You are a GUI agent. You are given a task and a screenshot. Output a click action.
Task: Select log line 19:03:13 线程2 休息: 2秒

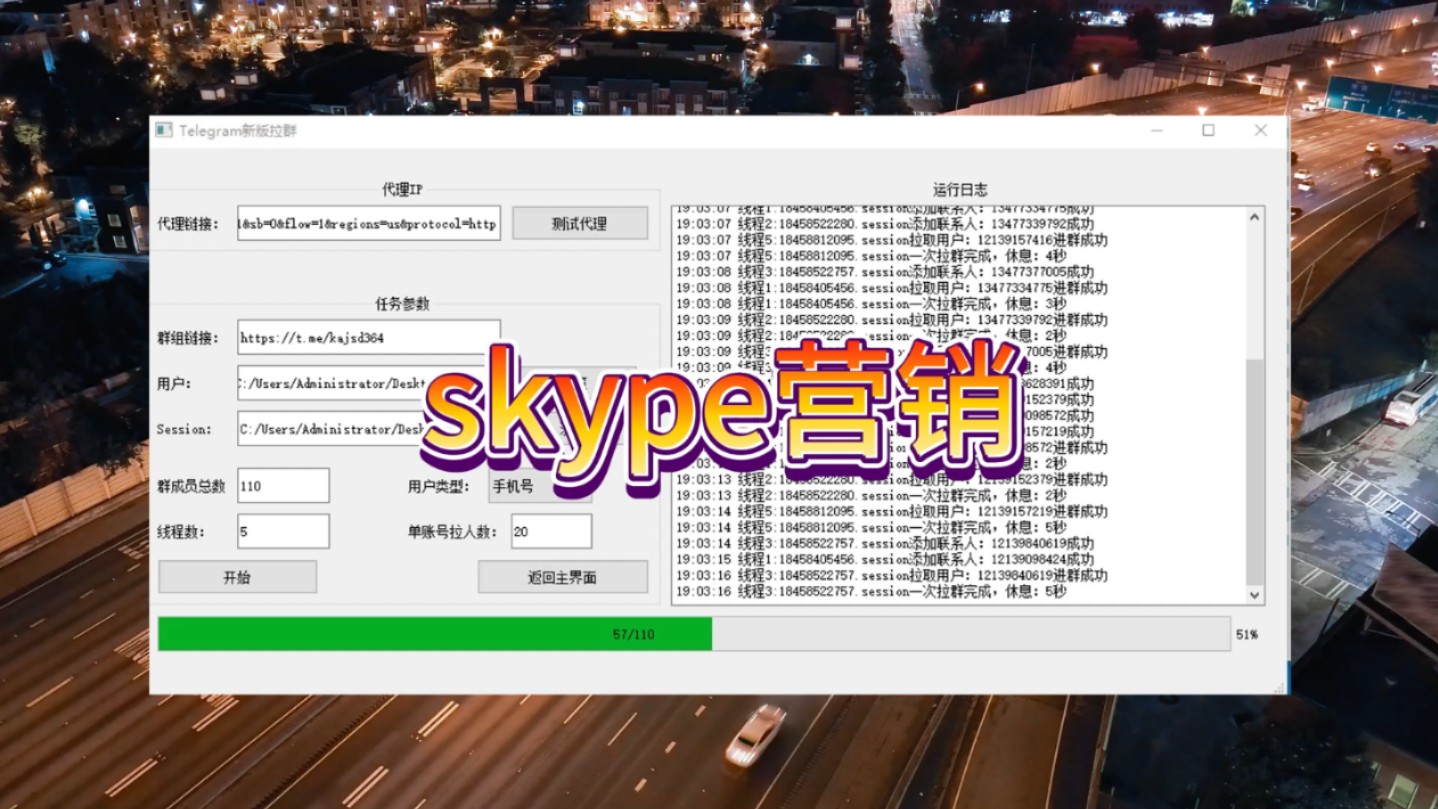[x=871, y=496]
